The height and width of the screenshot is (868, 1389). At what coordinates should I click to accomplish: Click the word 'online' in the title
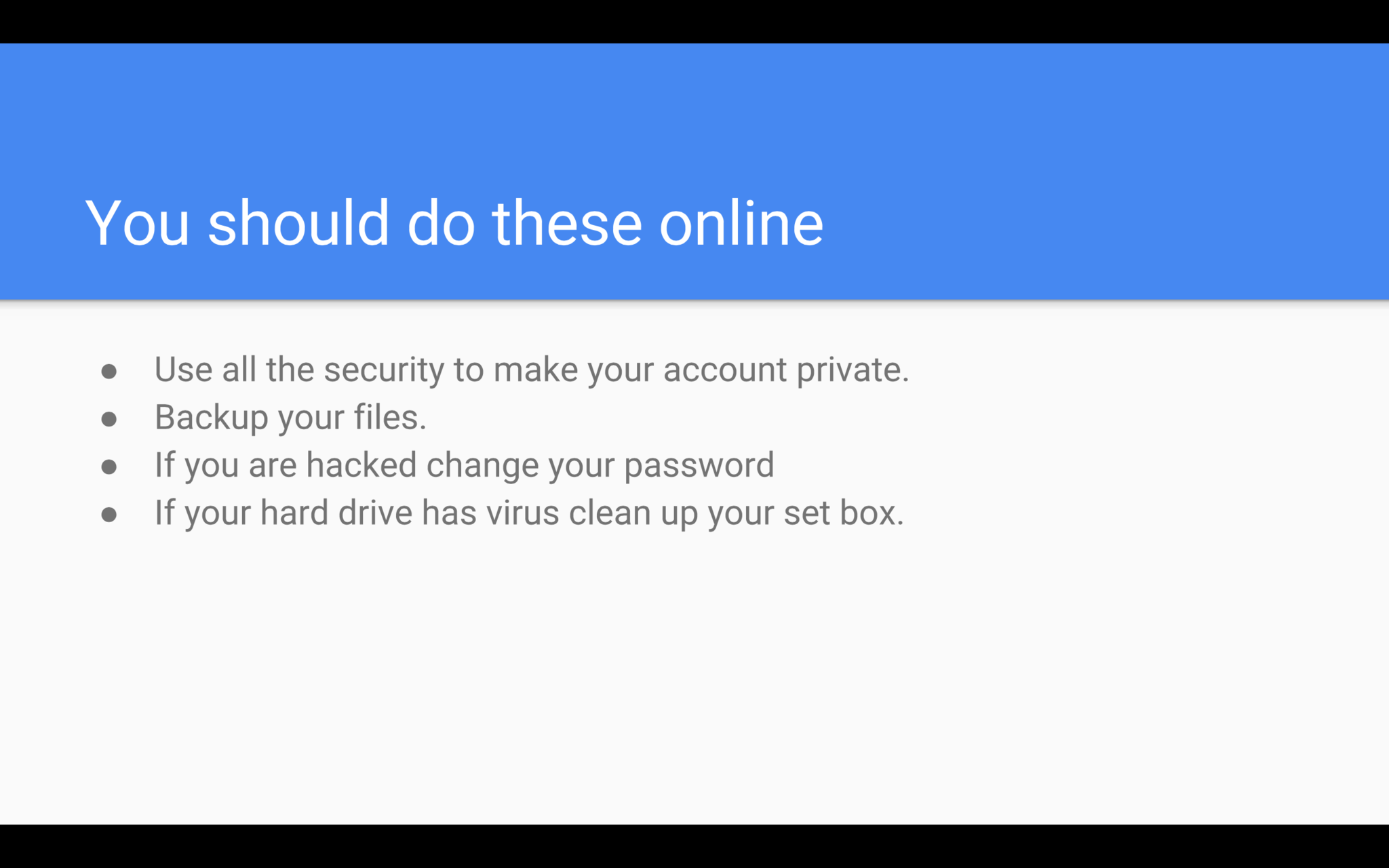click(x=741, y=222)
